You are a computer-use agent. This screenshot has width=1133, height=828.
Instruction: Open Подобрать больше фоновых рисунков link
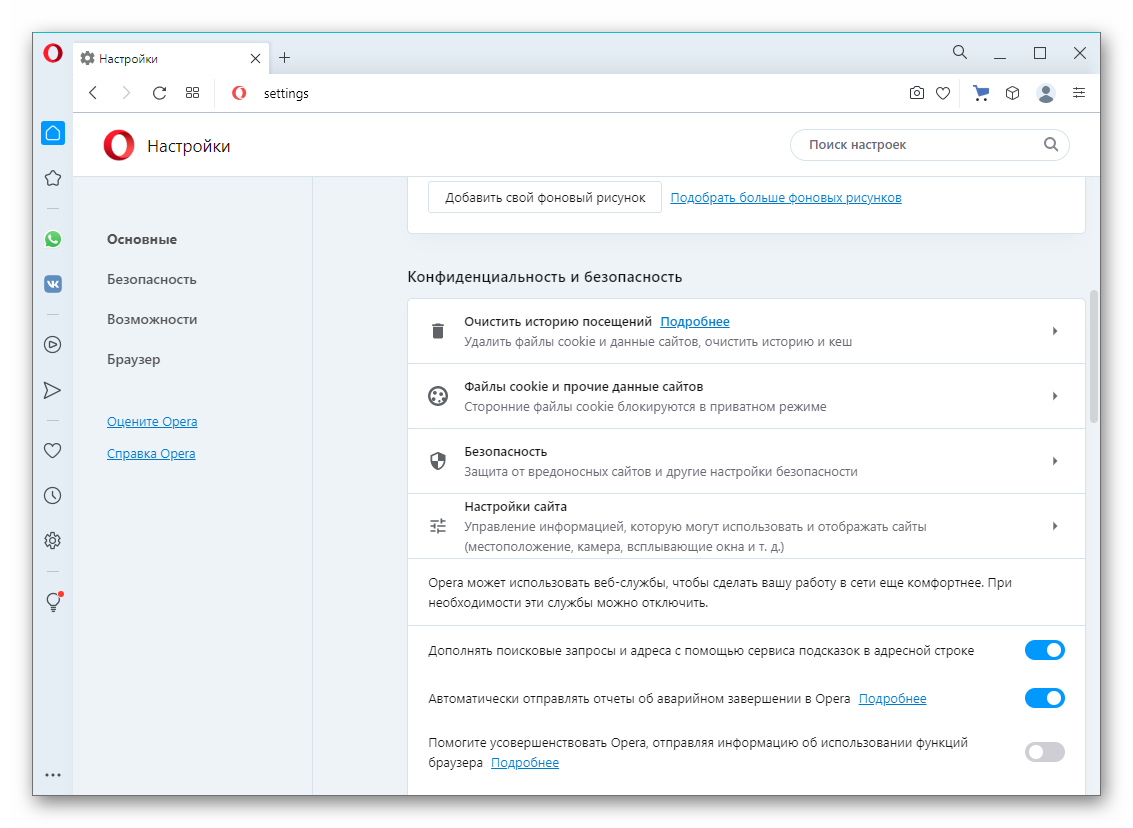[x=786, y=198]
